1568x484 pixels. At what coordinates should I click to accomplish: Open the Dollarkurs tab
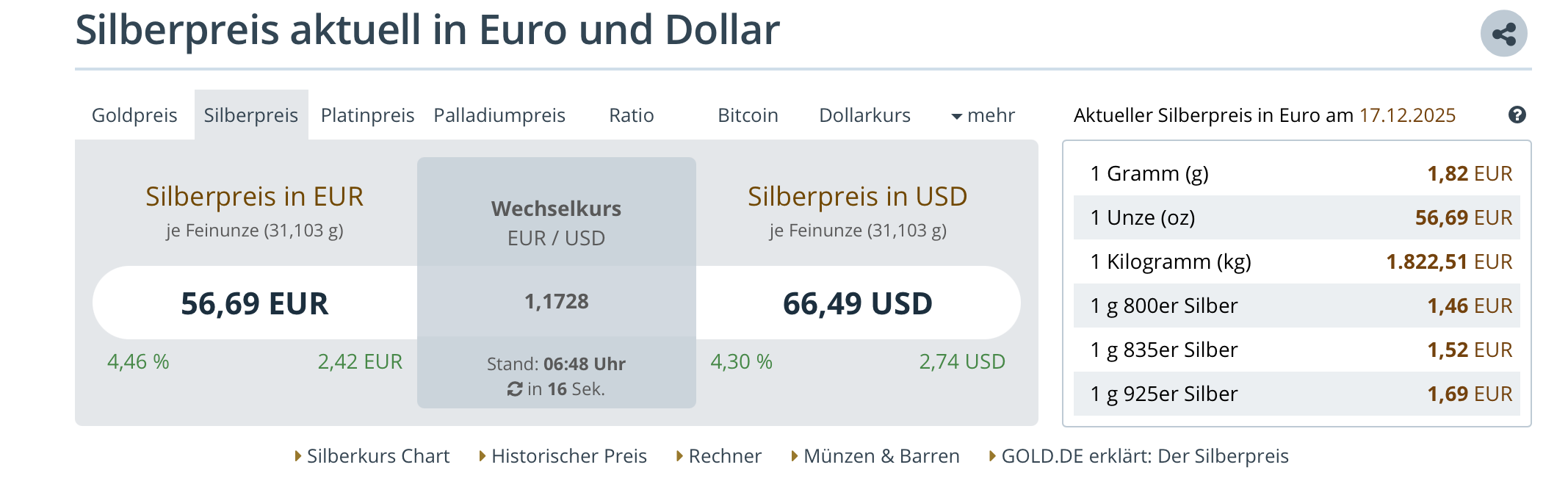[x=864, y=115]
